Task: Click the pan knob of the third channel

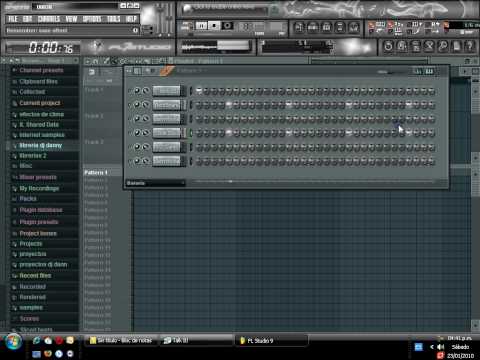Action: click(137, 119)
